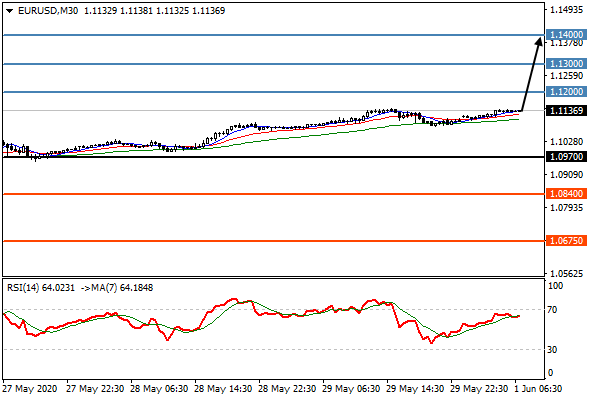This screenshot has height=400, width=590.
Task: Select the black 1.09700 level label
Action: coord(566,157)
